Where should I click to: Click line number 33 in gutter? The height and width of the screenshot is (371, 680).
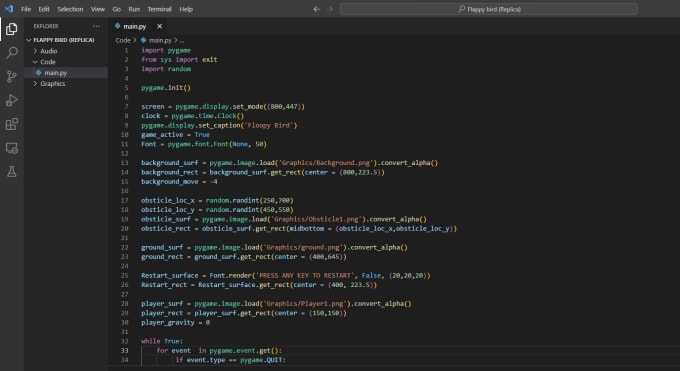click(124, 351)
